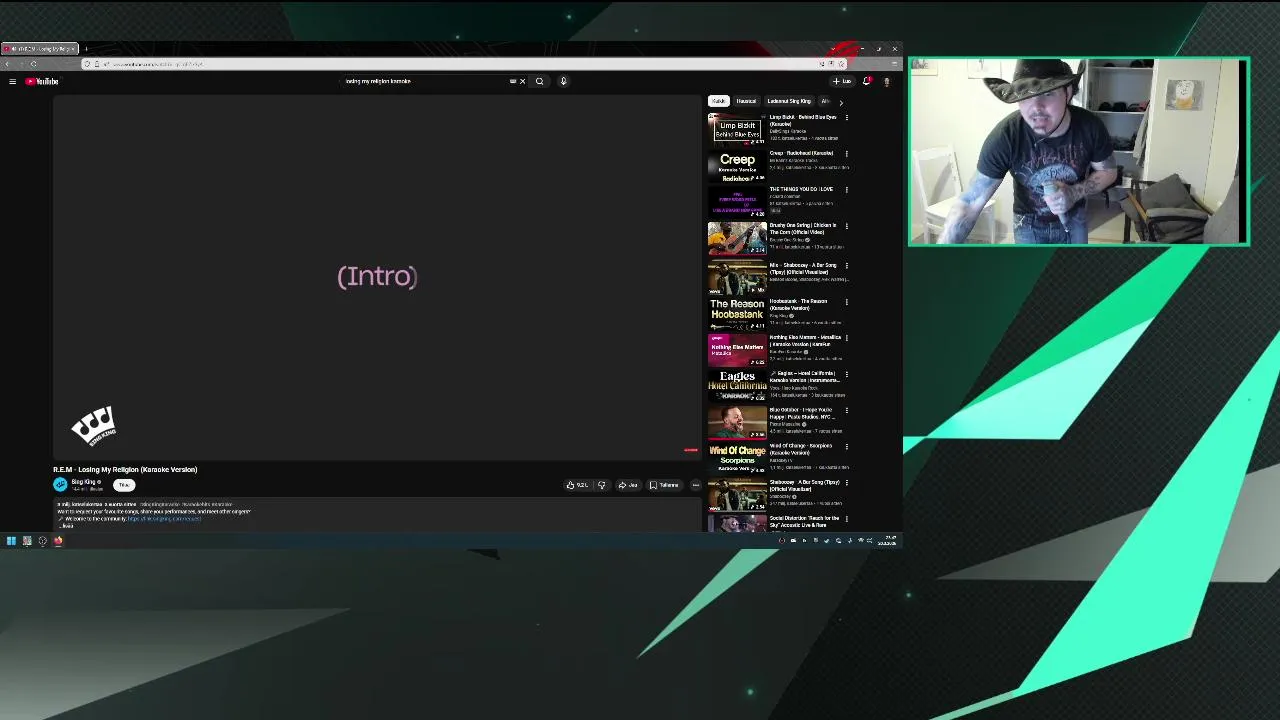1280x720 pixels.
Task: Focus the 'losing my religion karaoke' search field
Action: (x=425, y=81)
